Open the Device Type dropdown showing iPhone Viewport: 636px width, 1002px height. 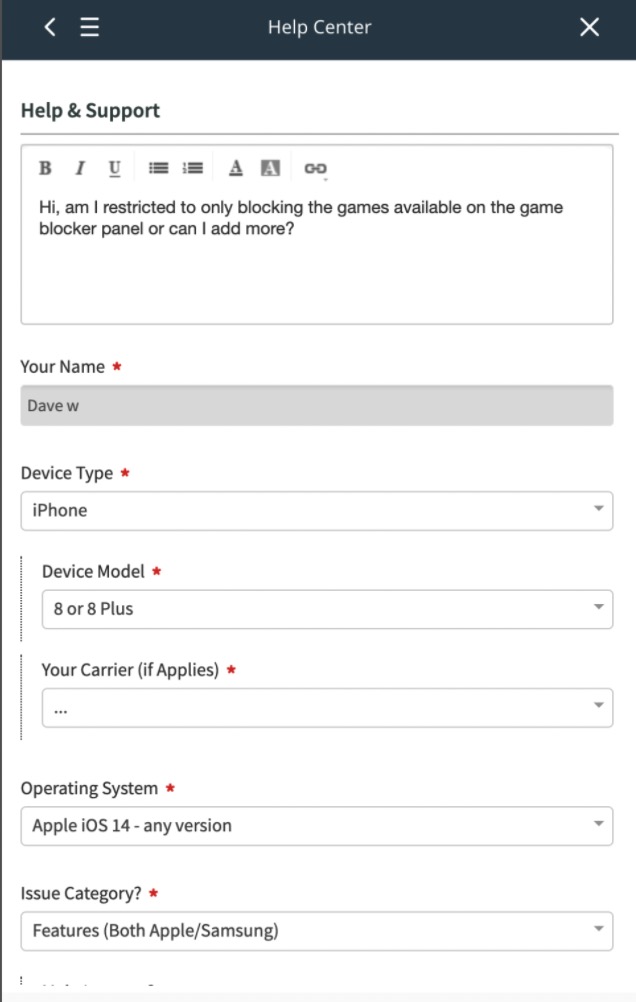317,511
